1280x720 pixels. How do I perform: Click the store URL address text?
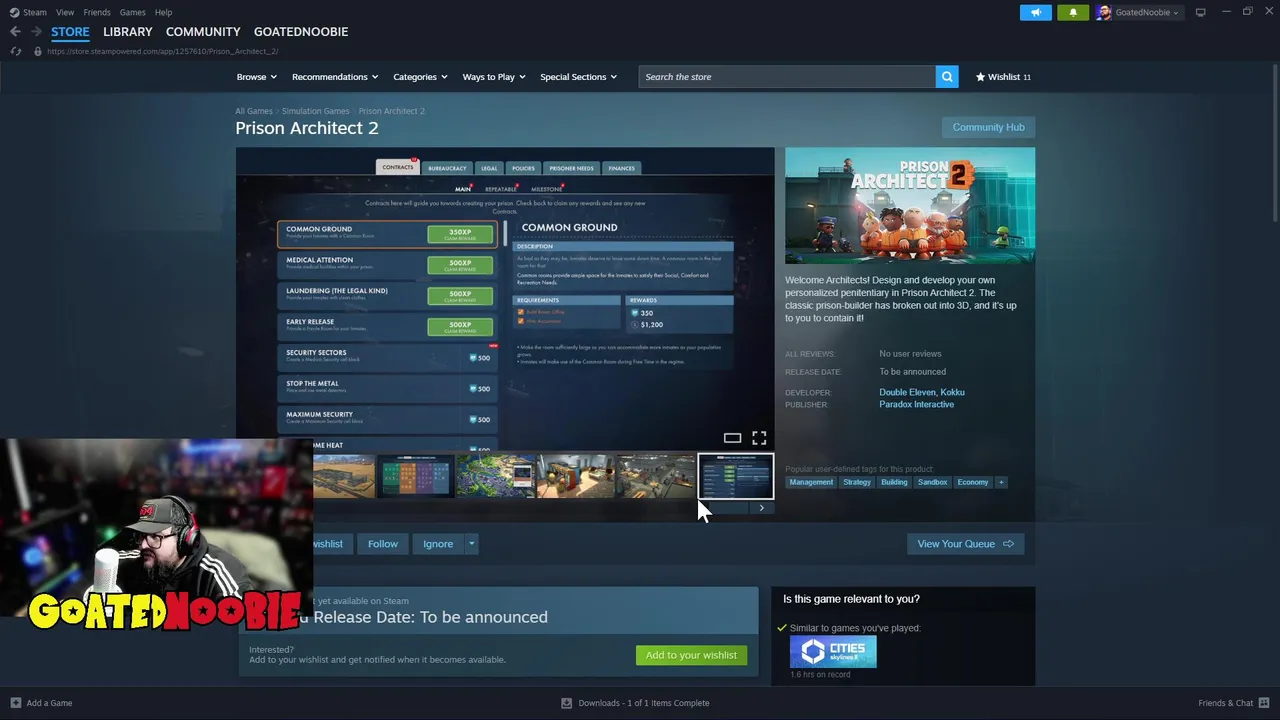point(162,51)
